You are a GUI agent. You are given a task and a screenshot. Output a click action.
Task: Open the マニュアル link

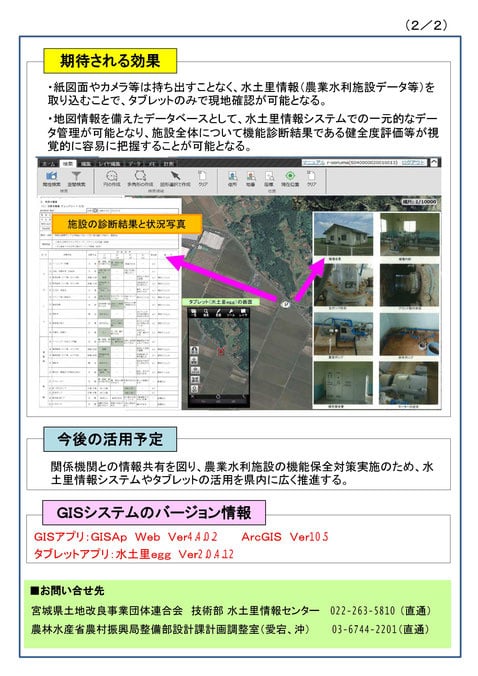click(313, 163)
